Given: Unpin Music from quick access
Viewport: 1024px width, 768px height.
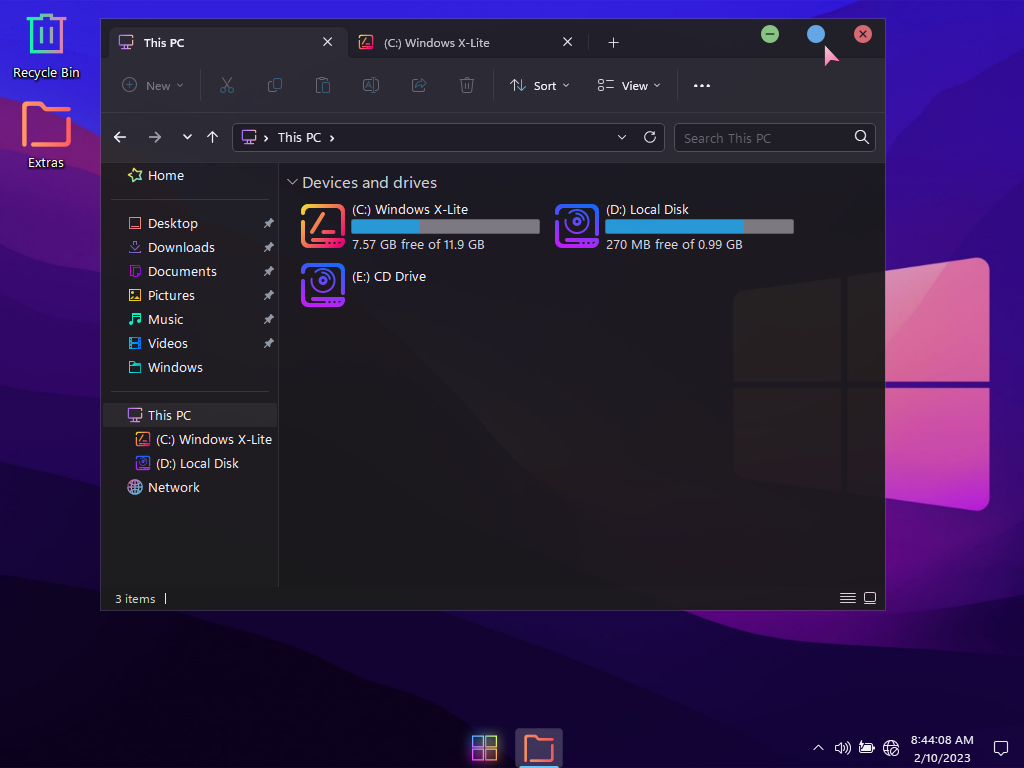Looking at the screenshot, I should coord(268,319).
